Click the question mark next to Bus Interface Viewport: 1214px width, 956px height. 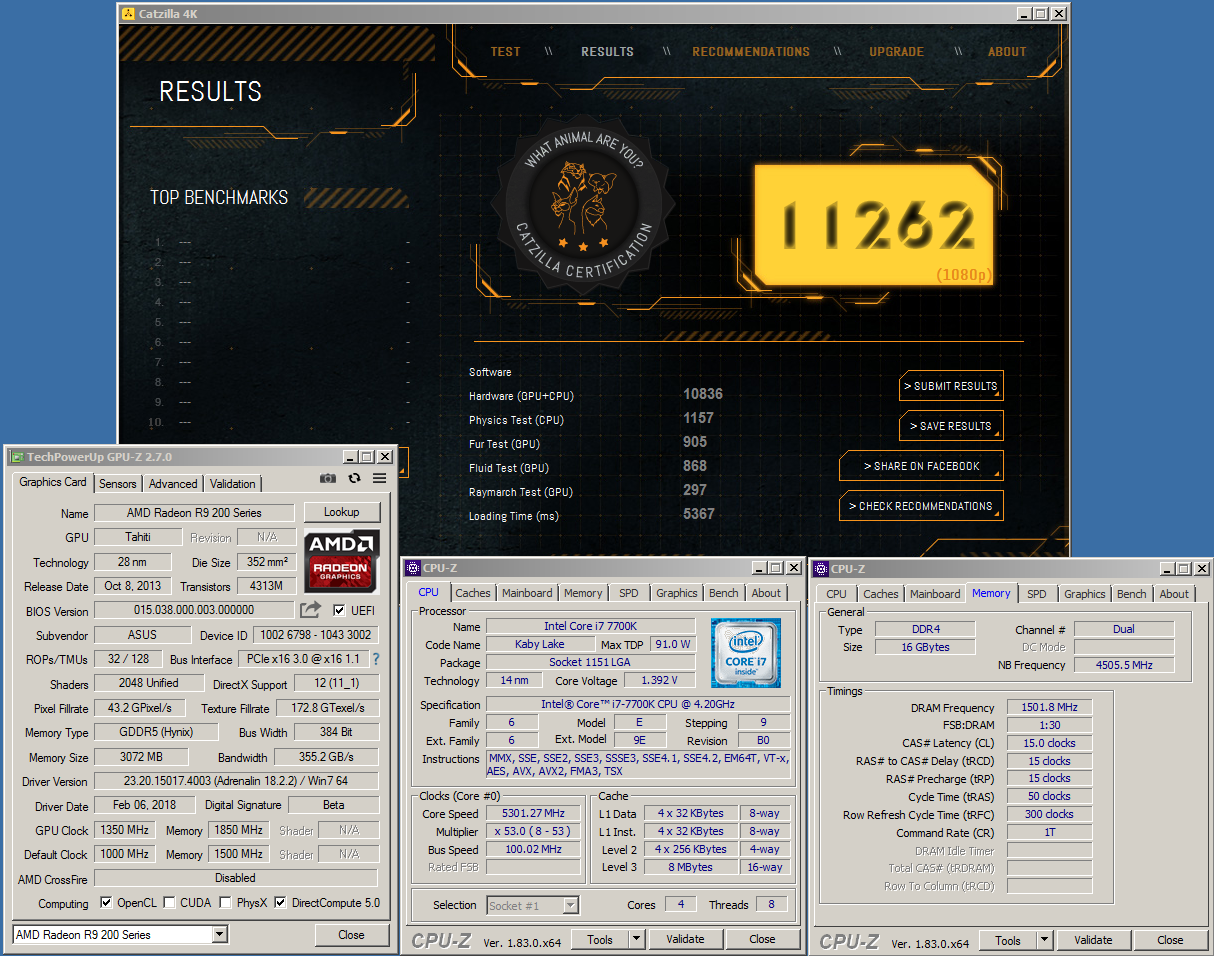(376, 659)
